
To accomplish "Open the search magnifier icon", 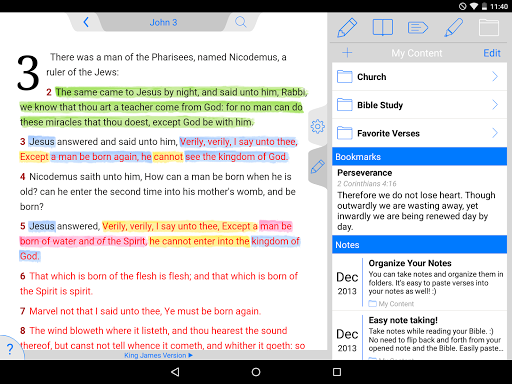I will click(241, 22).
